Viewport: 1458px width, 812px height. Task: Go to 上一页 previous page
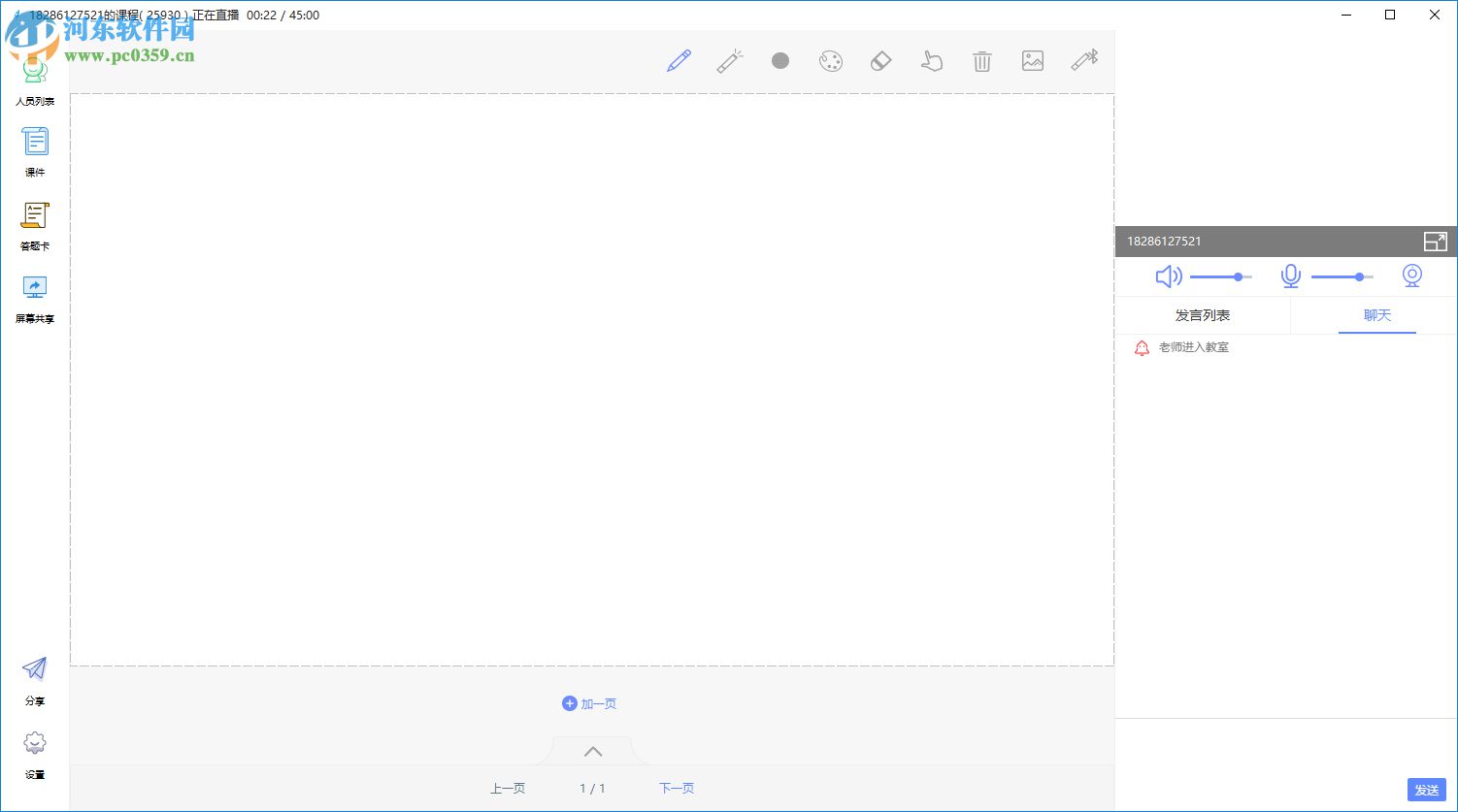[508, 788]
